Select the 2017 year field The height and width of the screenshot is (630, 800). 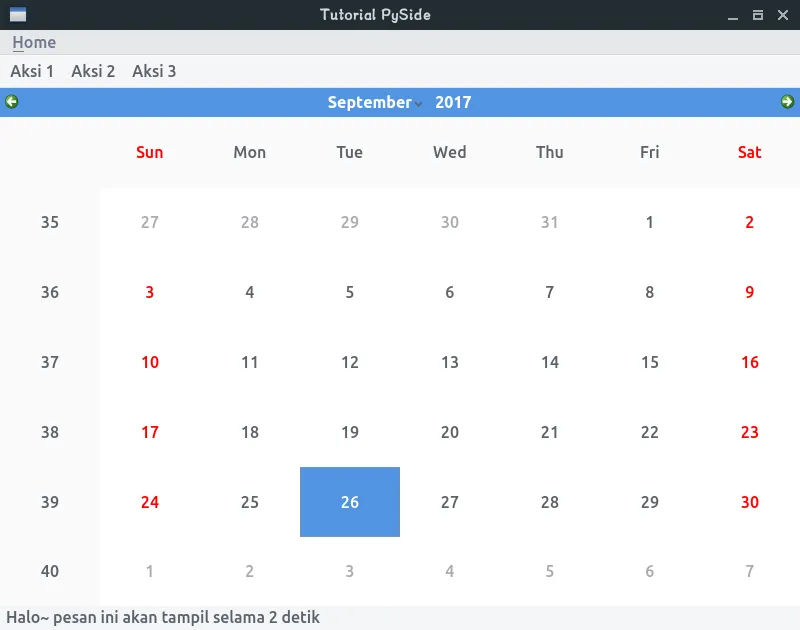click(x=453, y=103)
